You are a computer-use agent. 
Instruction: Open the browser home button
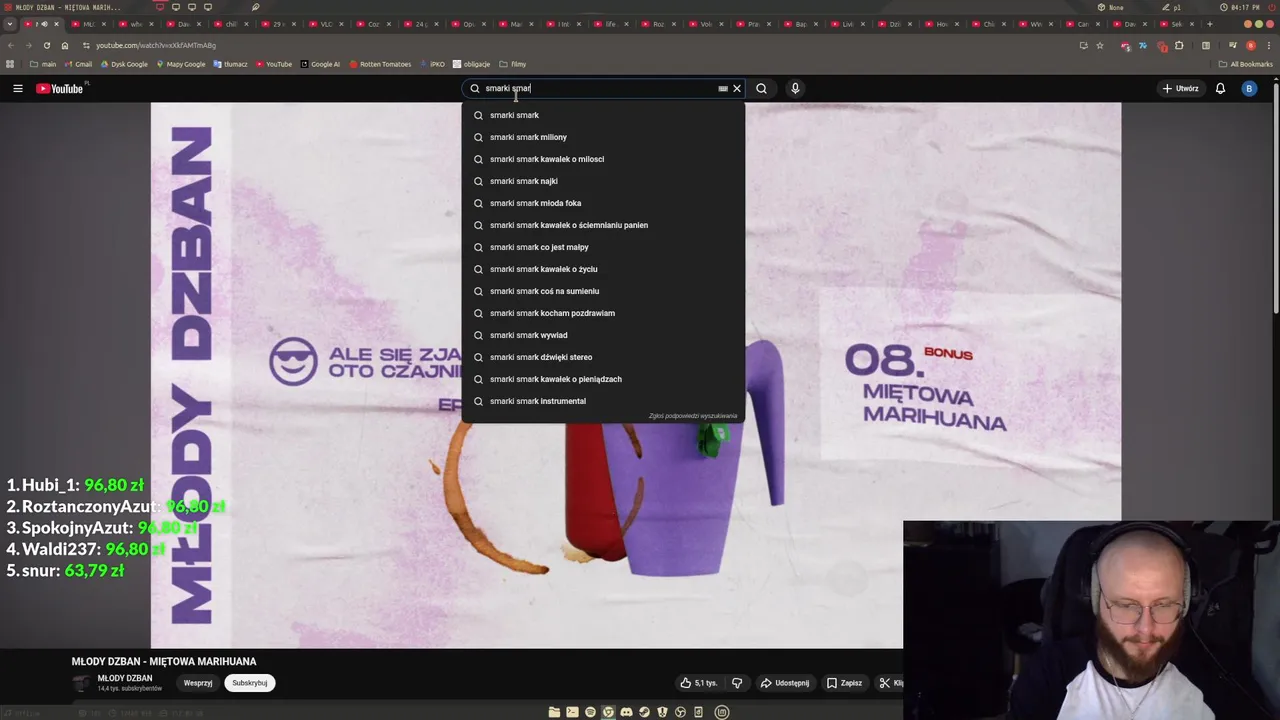(65, 45)
